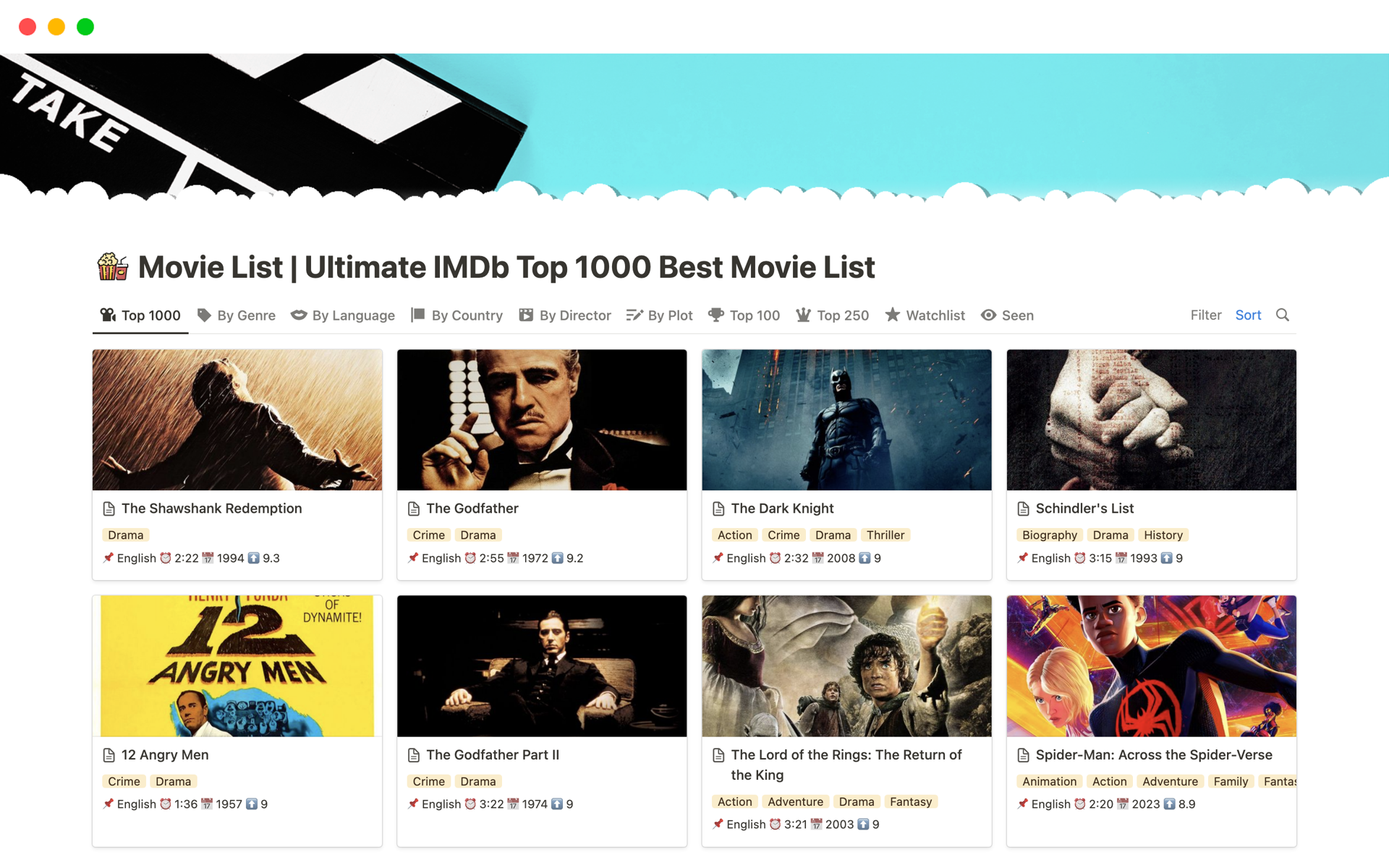Show the Seen view with eye icon
The width and height of the screenshot is (1389, 868).
pos(1007,315)
